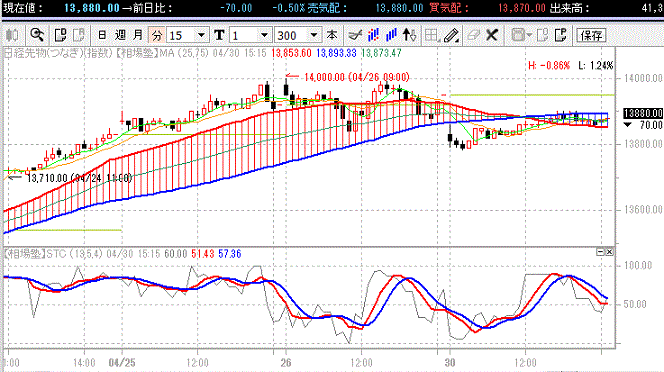Select the monthly (月) timeframe

(x=138, y=35)
